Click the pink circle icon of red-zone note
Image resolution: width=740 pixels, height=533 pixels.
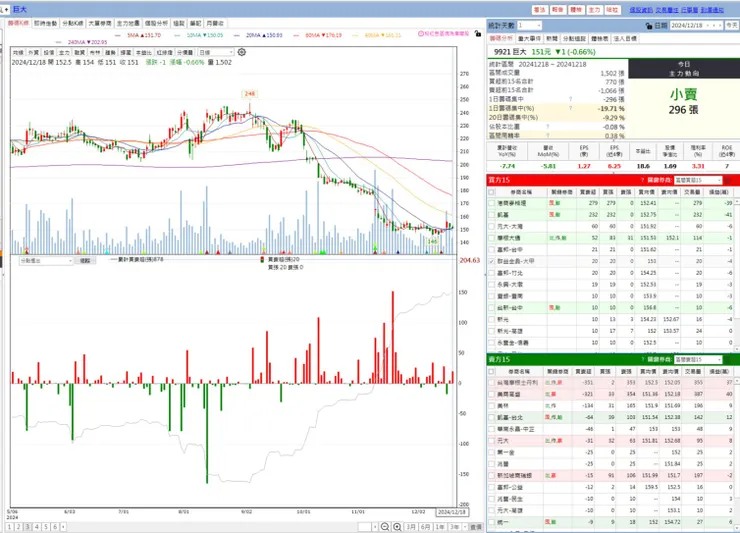coord(421,34)
